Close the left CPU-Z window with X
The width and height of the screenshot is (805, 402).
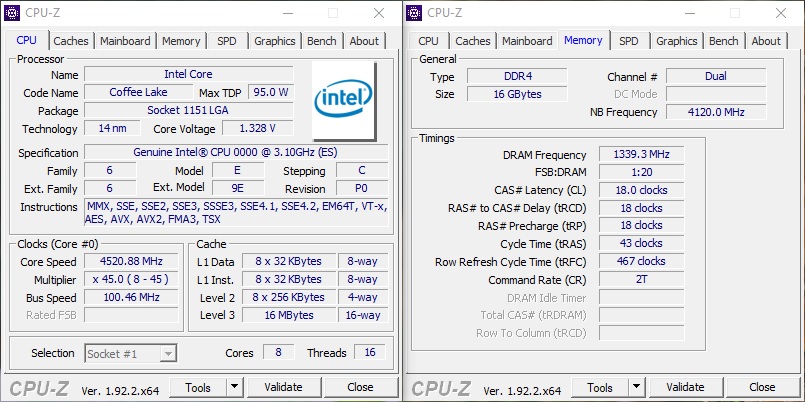pyautogui.click(x=379, y=13)
